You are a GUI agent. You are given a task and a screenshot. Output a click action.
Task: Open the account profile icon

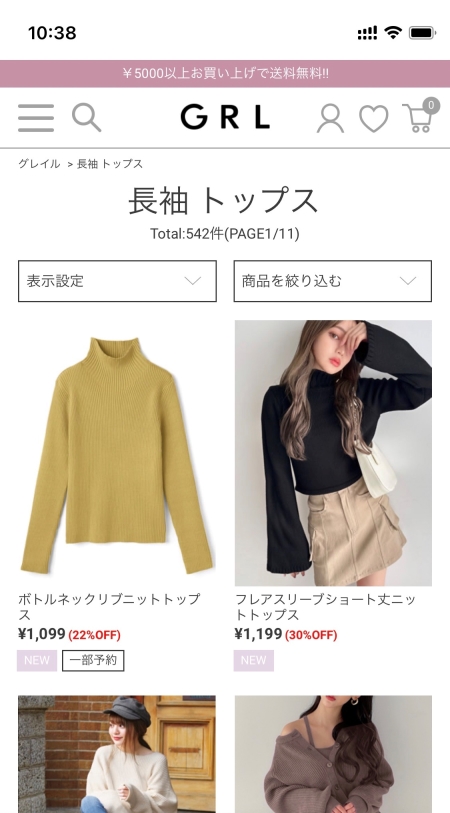330,118
